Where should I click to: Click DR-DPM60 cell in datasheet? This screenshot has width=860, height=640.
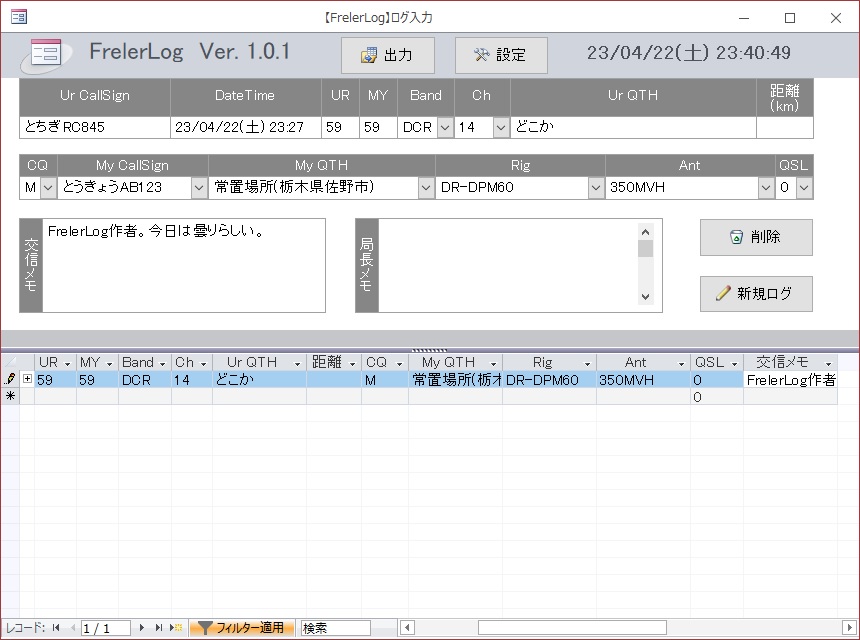pyautogui.click(x=550, y=380)
